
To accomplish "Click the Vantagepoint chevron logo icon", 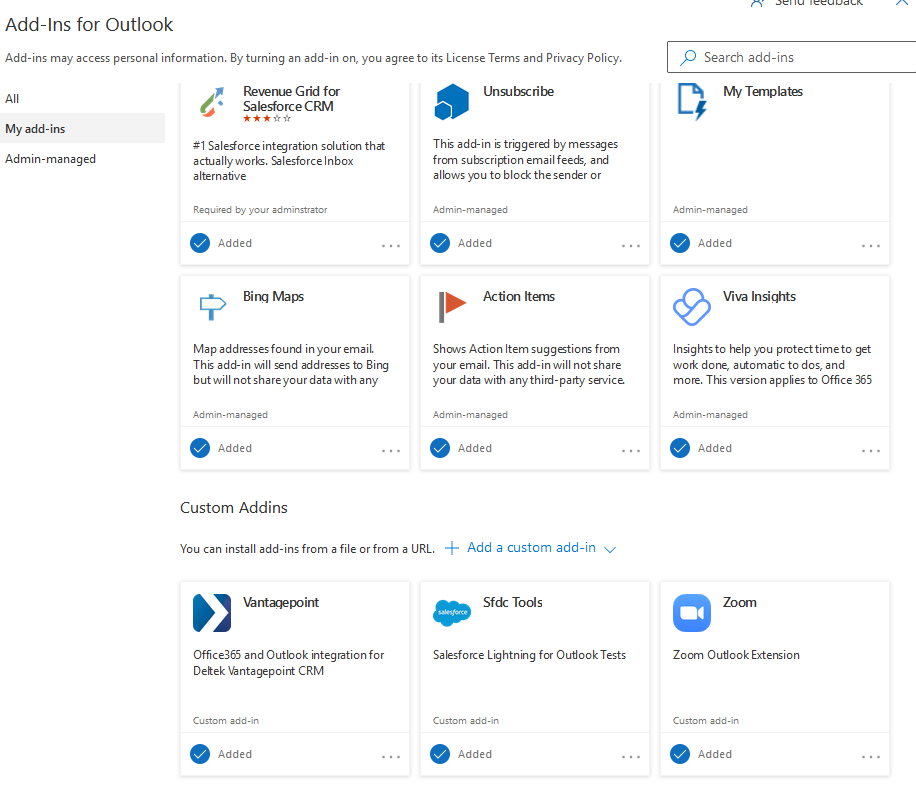I will [x=211, y=613].
